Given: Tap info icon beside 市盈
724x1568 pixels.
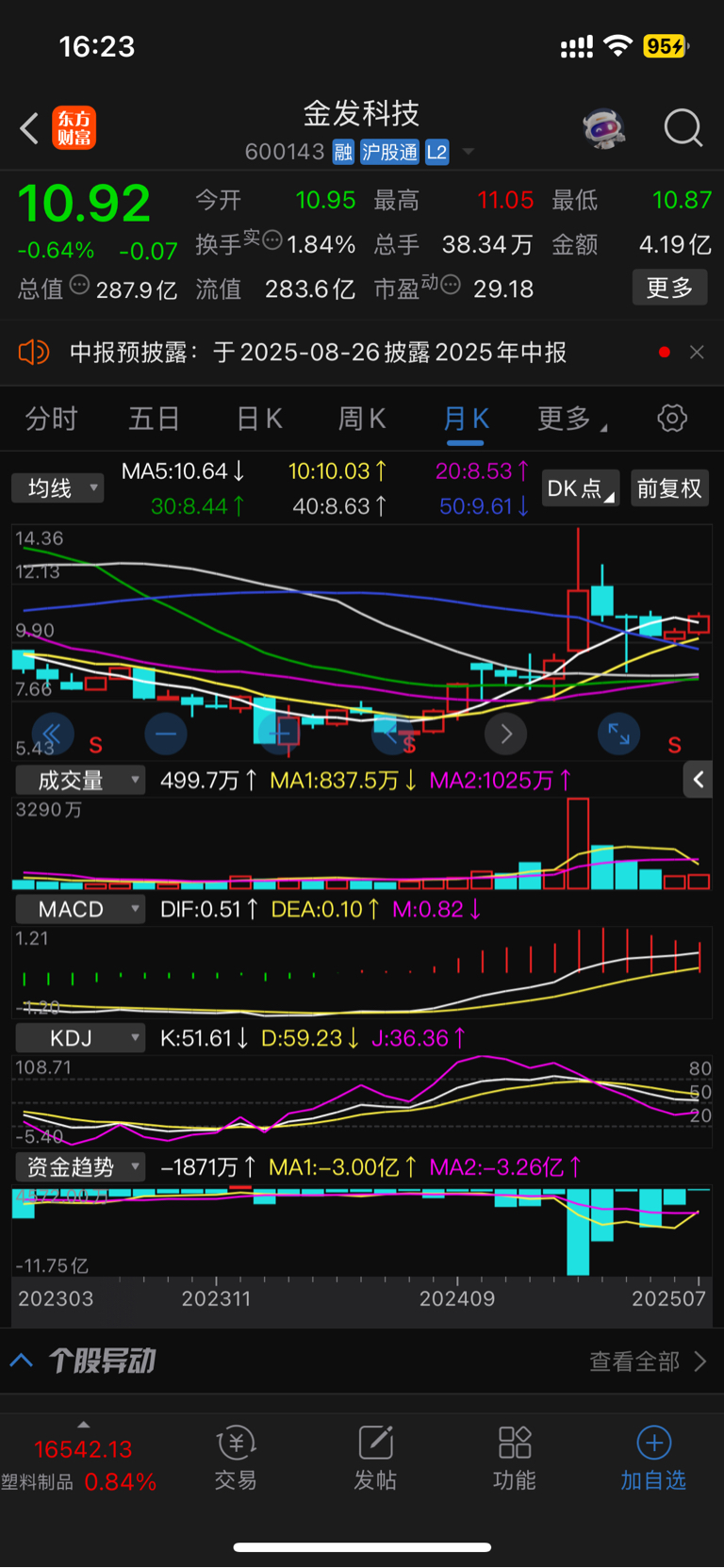Looking at the screenshot, I should coord(450,285).
